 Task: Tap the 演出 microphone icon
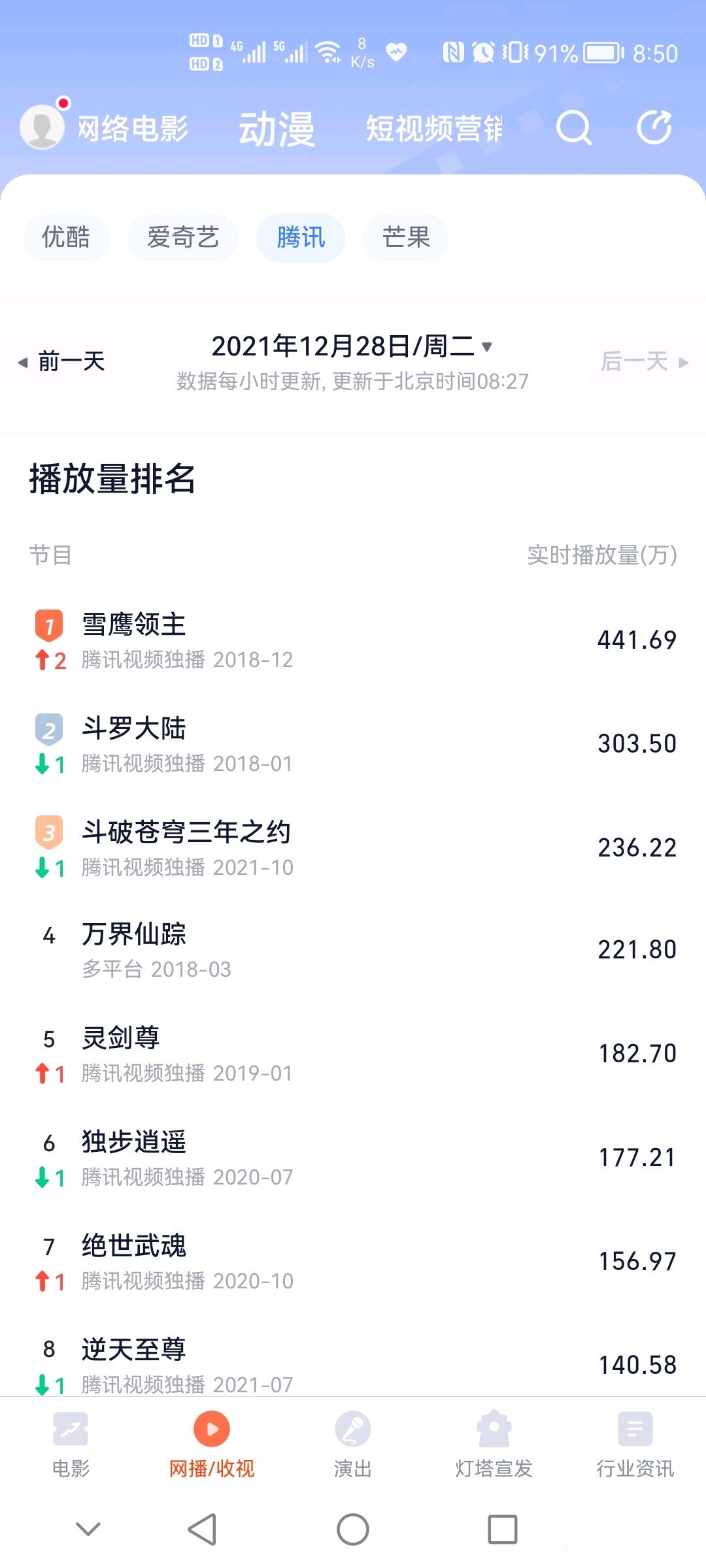[x=352, y=1429]
